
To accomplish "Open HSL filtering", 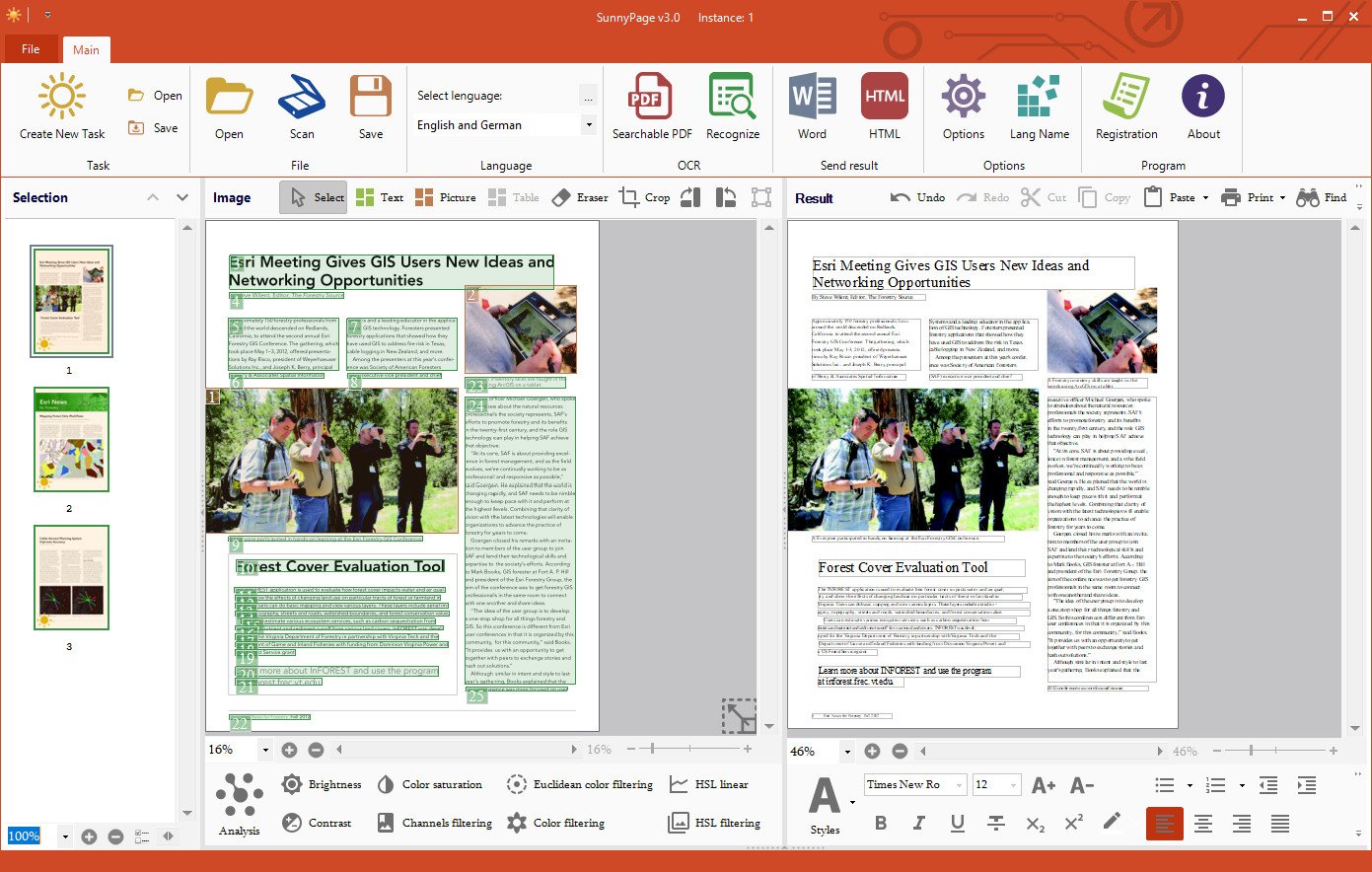I will point(714,823).
